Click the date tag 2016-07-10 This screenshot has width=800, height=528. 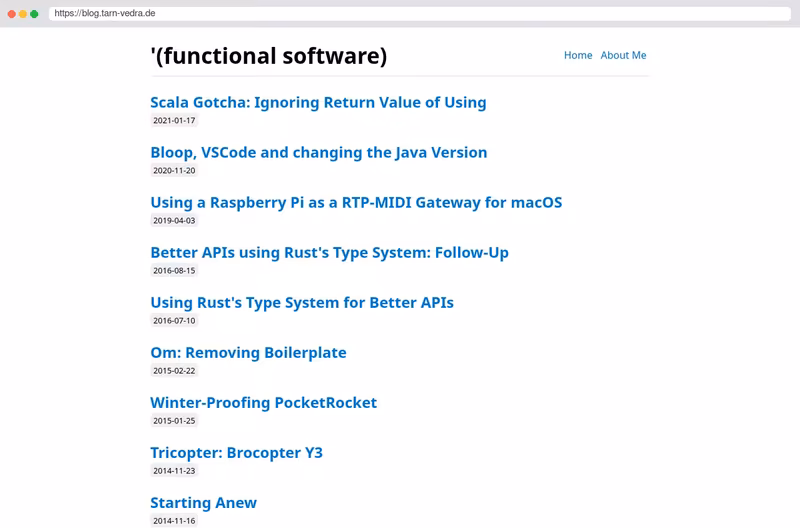pos(174,320)
